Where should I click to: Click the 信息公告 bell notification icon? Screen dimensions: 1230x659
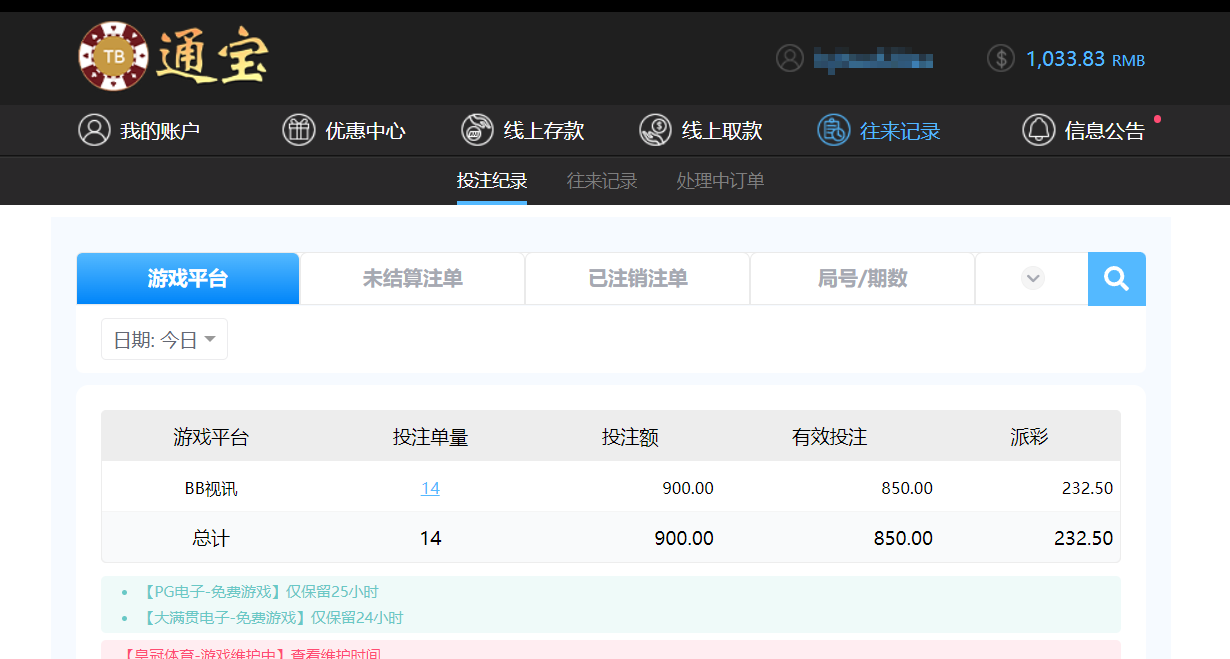pos(1038,130)
